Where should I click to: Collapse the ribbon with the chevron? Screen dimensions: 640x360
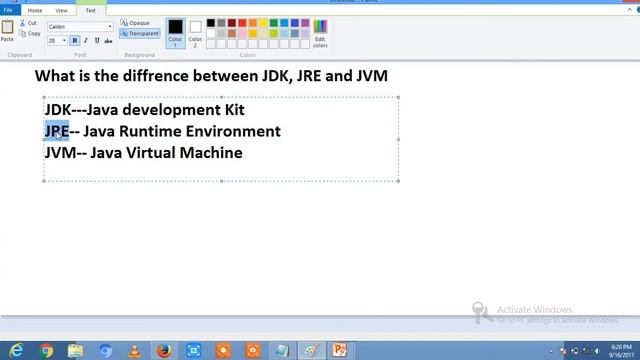(x=629, y=10)
